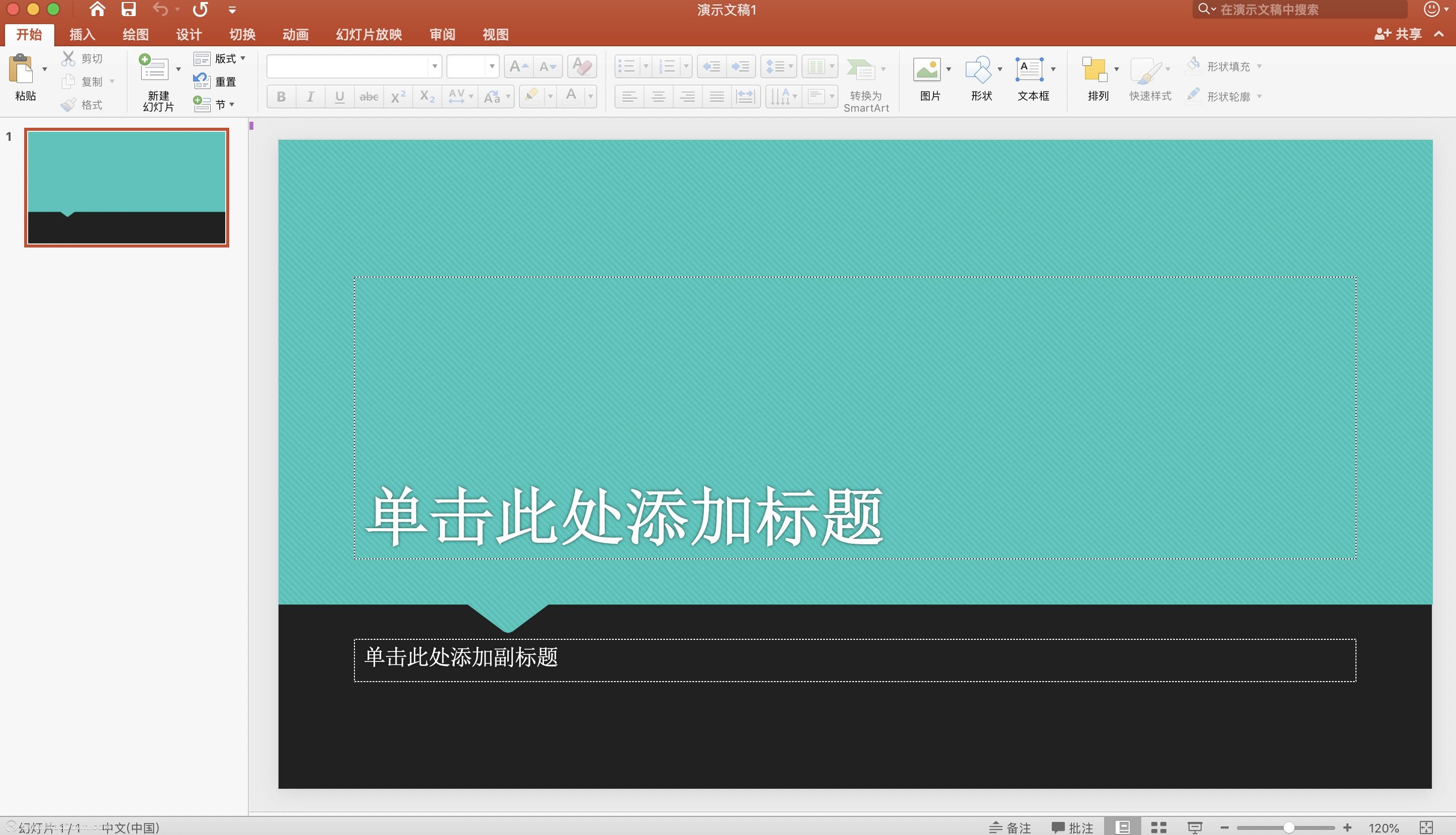Toggle Superscript formatting

pos(398,97)
